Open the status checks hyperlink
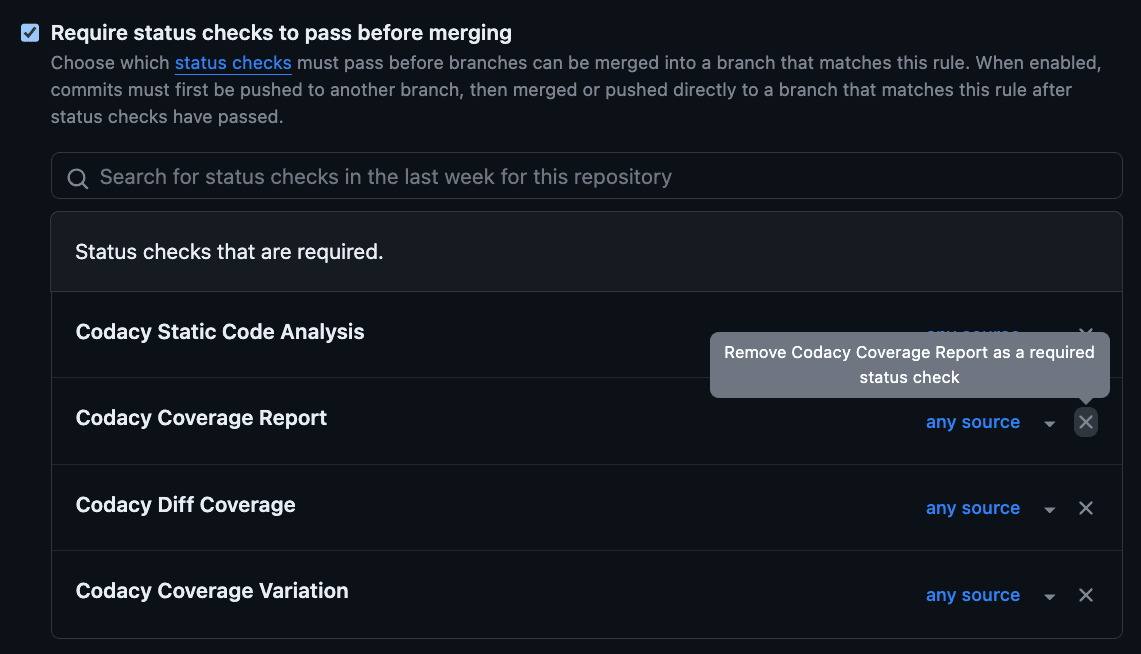Screen dimensions: 1141x654 point(233,62)
